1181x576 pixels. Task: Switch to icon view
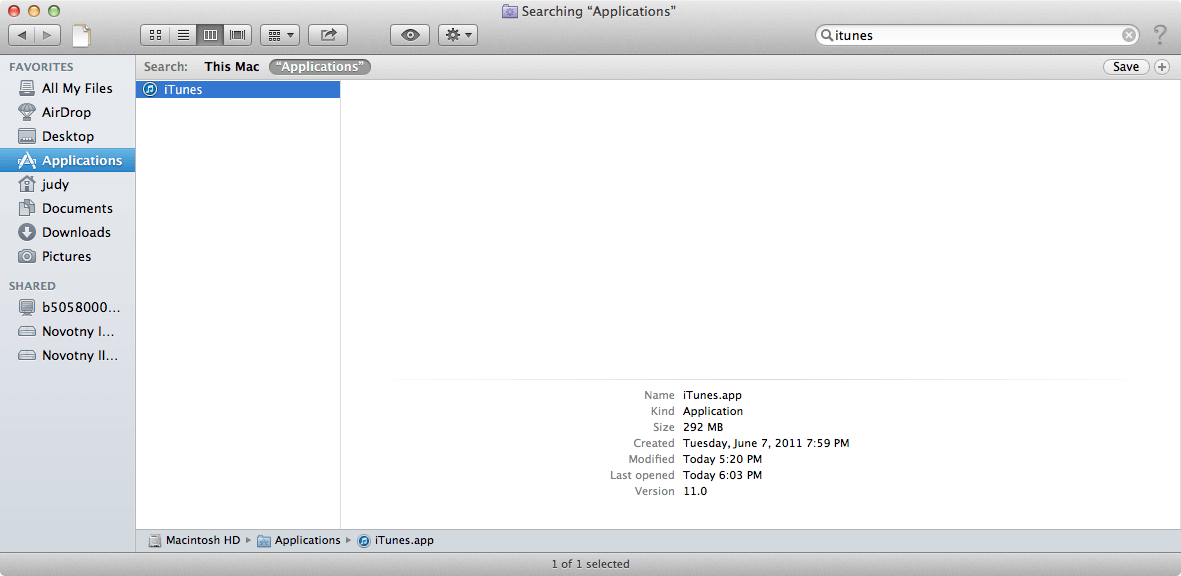click(x=154, y=35)
